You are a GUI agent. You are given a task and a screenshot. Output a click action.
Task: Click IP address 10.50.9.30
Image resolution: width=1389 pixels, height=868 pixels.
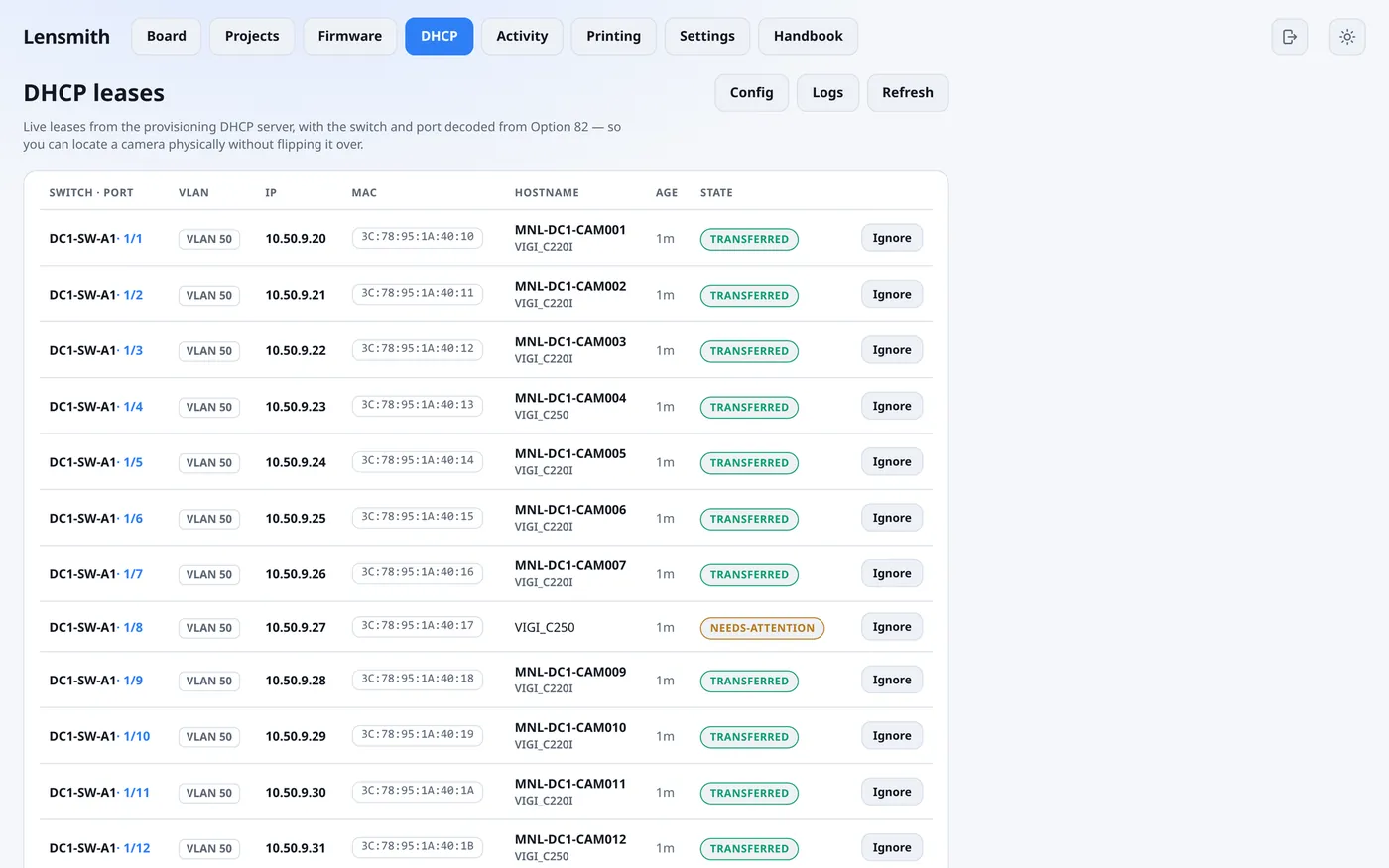tap(296, 793)
